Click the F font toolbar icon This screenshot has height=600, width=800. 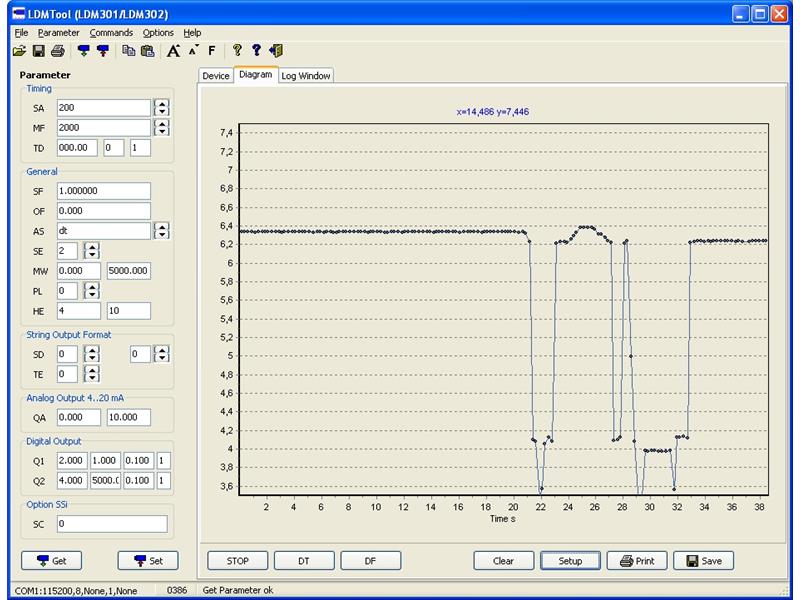(x=212, y=51)
